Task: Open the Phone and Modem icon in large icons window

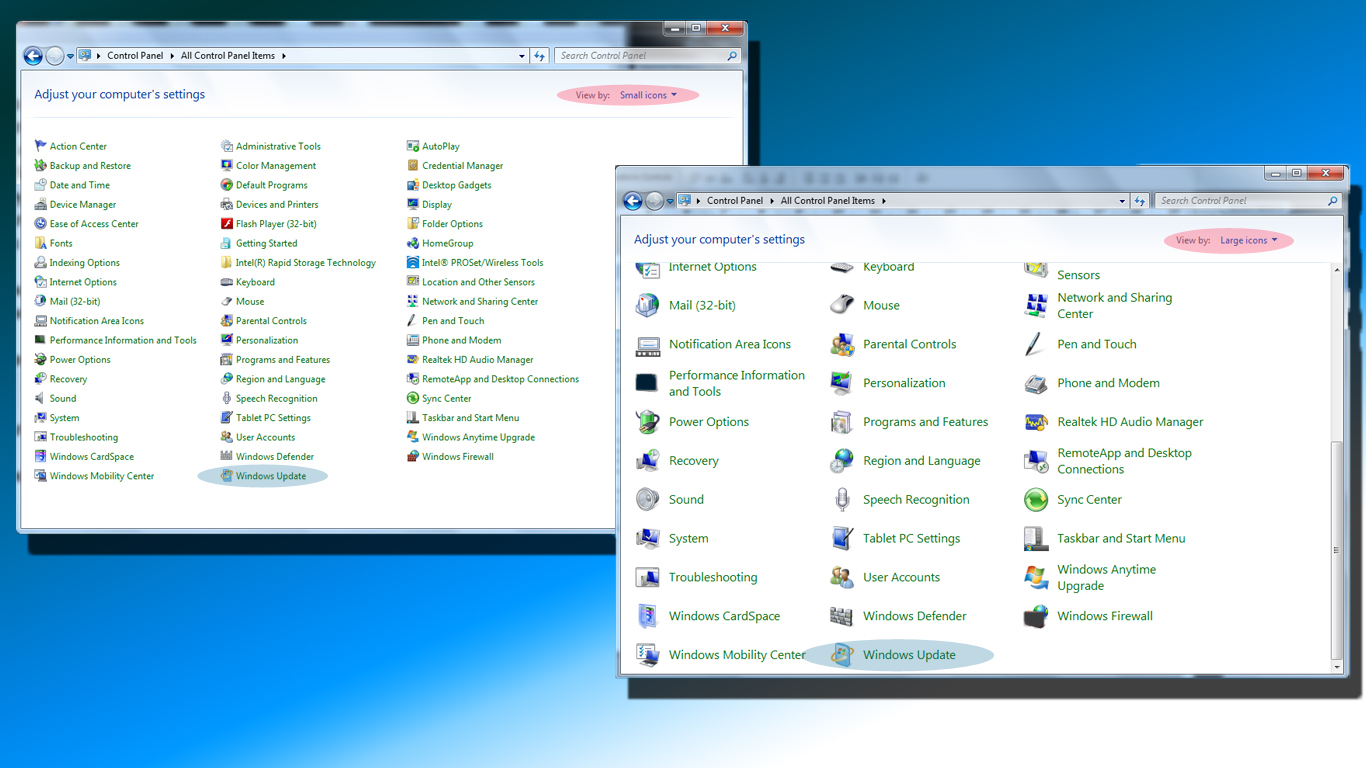Action: point(1036,383)
